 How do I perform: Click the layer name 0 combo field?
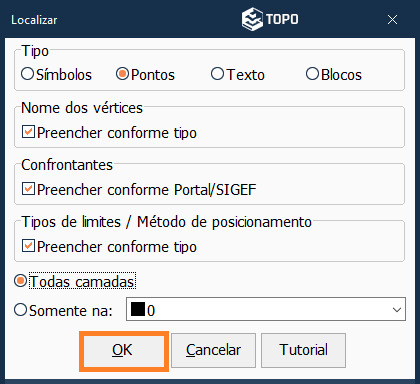coord(266,309)
